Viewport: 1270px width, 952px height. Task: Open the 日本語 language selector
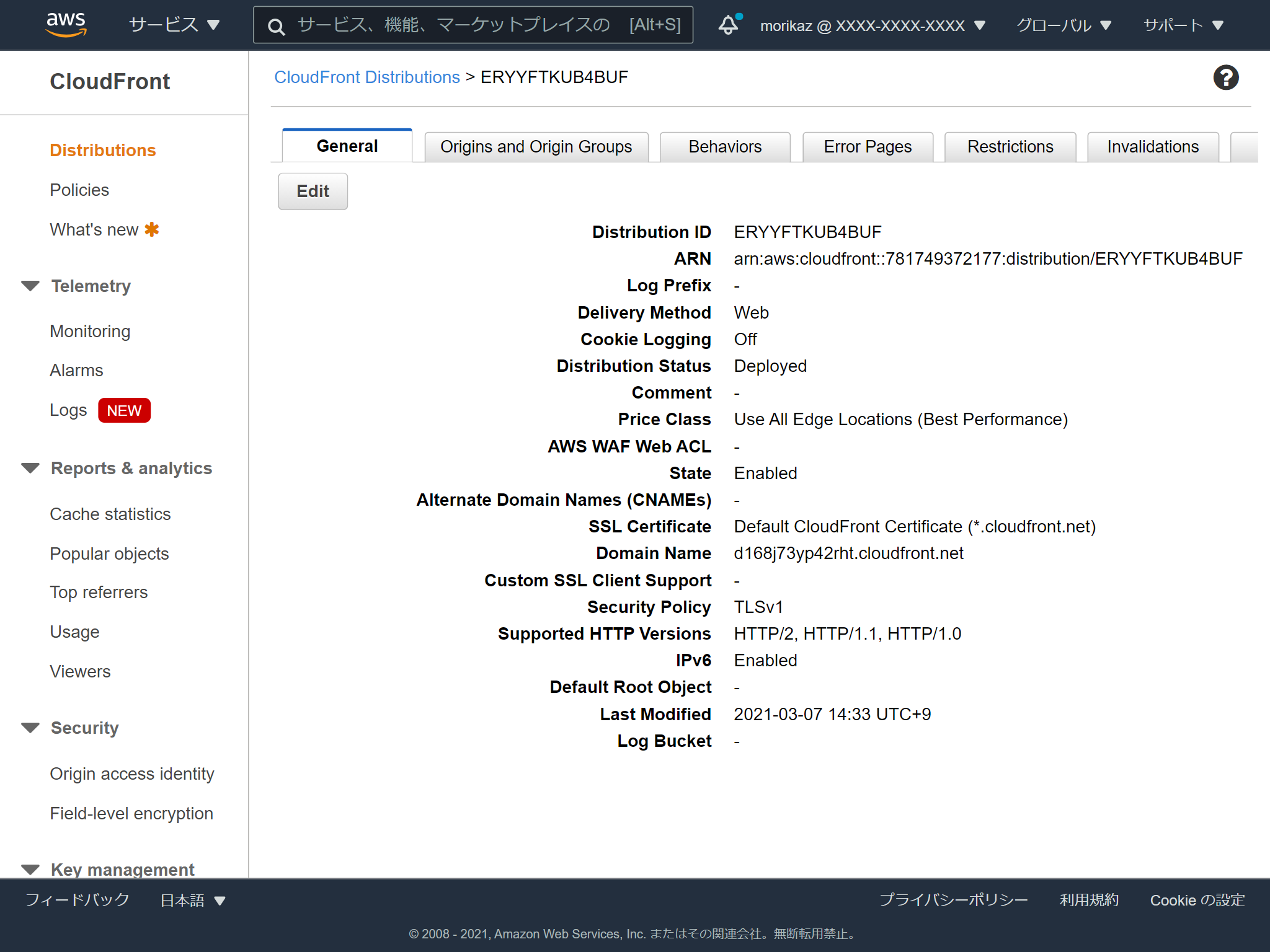click(191, 901)
